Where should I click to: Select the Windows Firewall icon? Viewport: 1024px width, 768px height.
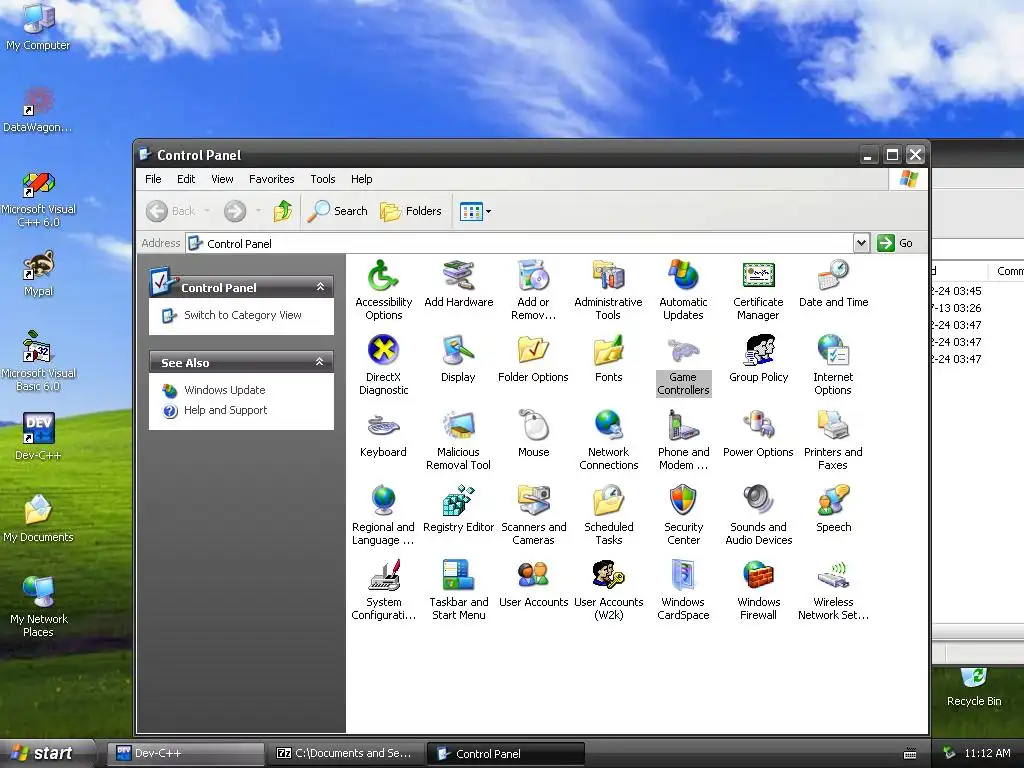(758, 590)
